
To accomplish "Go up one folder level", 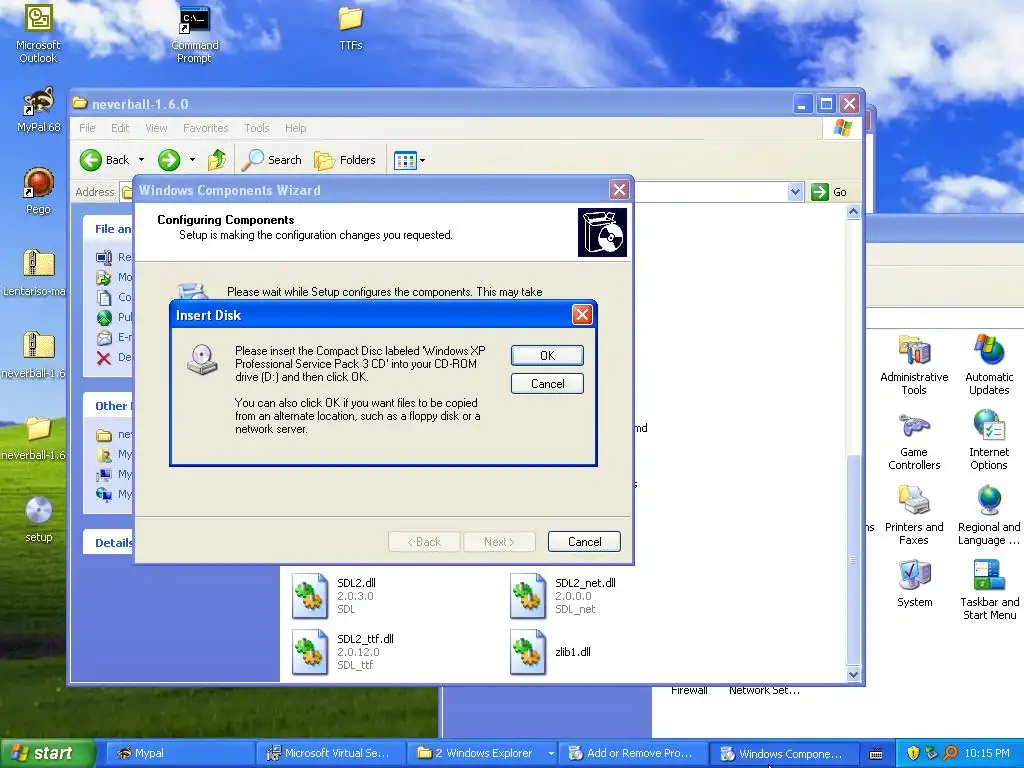I will [x=217, y=160].
